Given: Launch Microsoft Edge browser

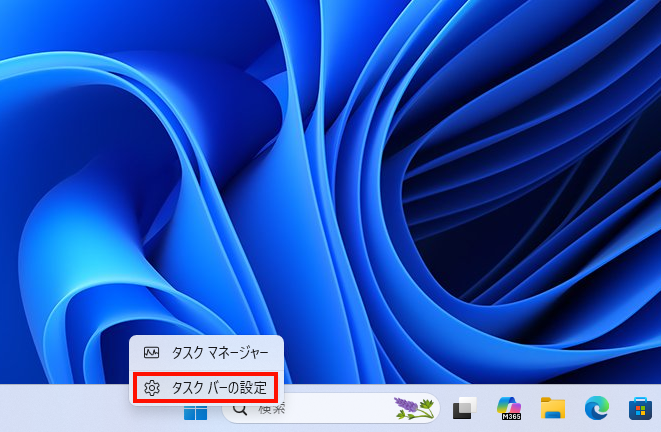Looking at the screenshot, I should [x=597, y=408].
